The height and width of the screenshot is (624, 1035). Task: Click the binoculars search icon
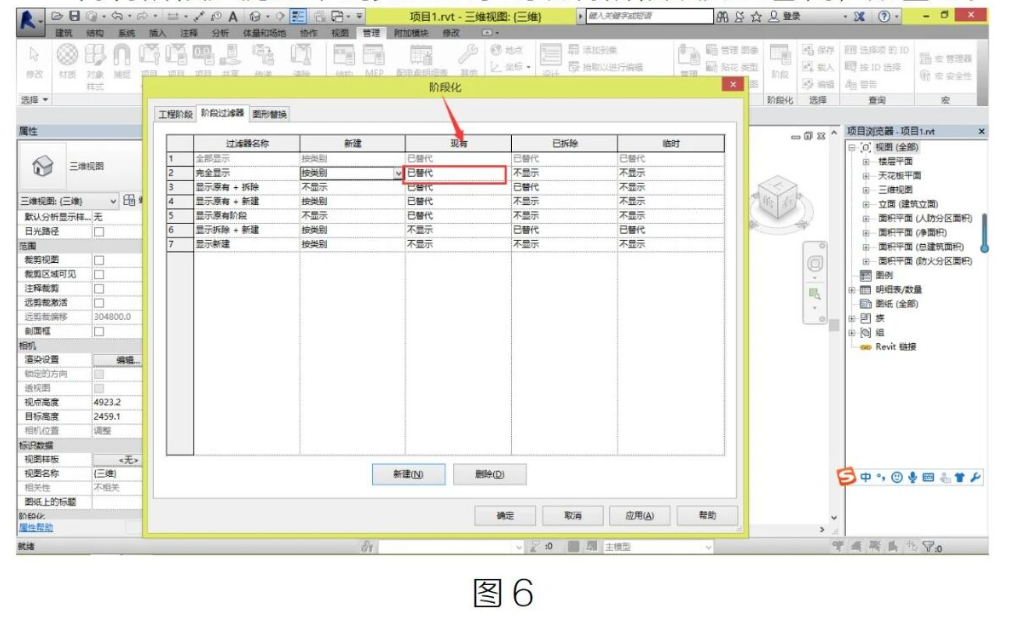(723, 17)
